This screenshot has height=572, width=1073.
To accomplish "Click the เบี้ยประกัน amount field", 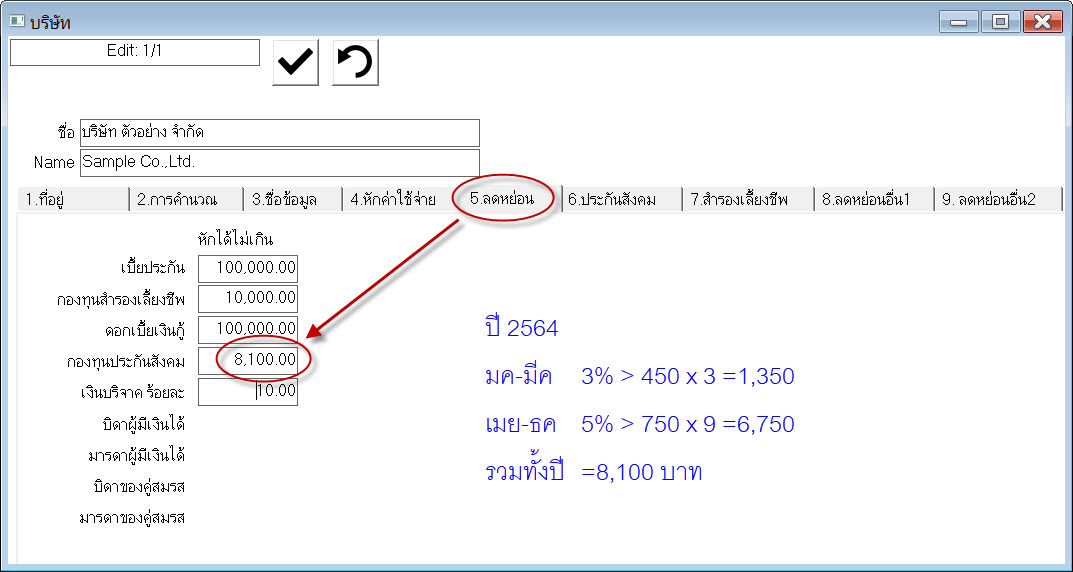I will (248, 268).
